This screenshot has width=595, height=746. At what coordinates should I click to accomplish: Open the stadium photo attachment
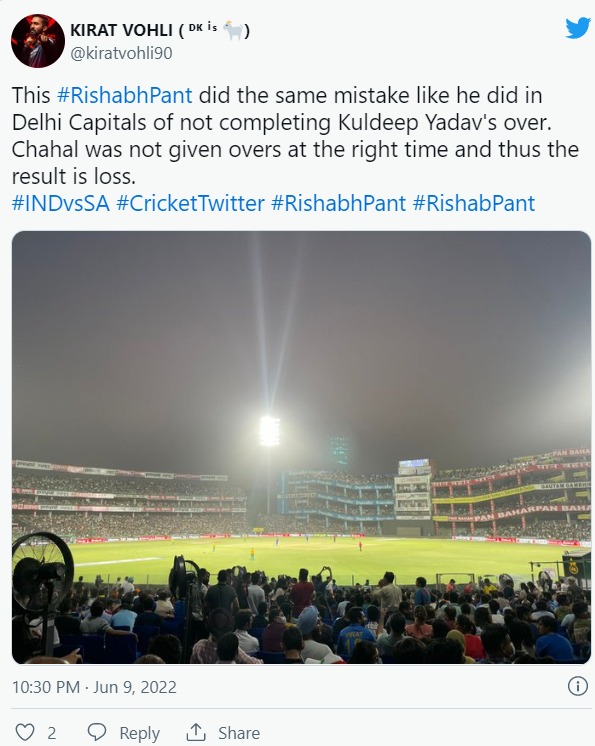point(302,447)
